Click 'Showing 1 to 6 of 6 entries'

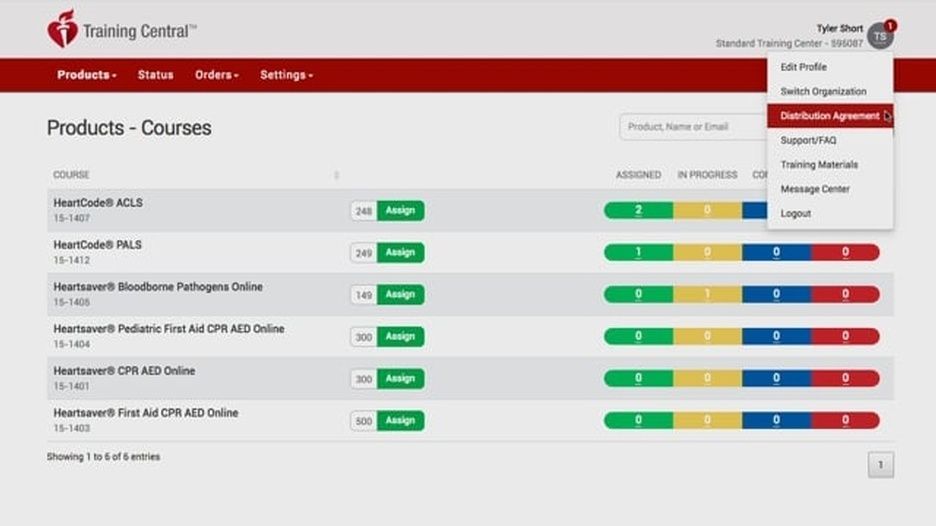[x=103, y=457]
